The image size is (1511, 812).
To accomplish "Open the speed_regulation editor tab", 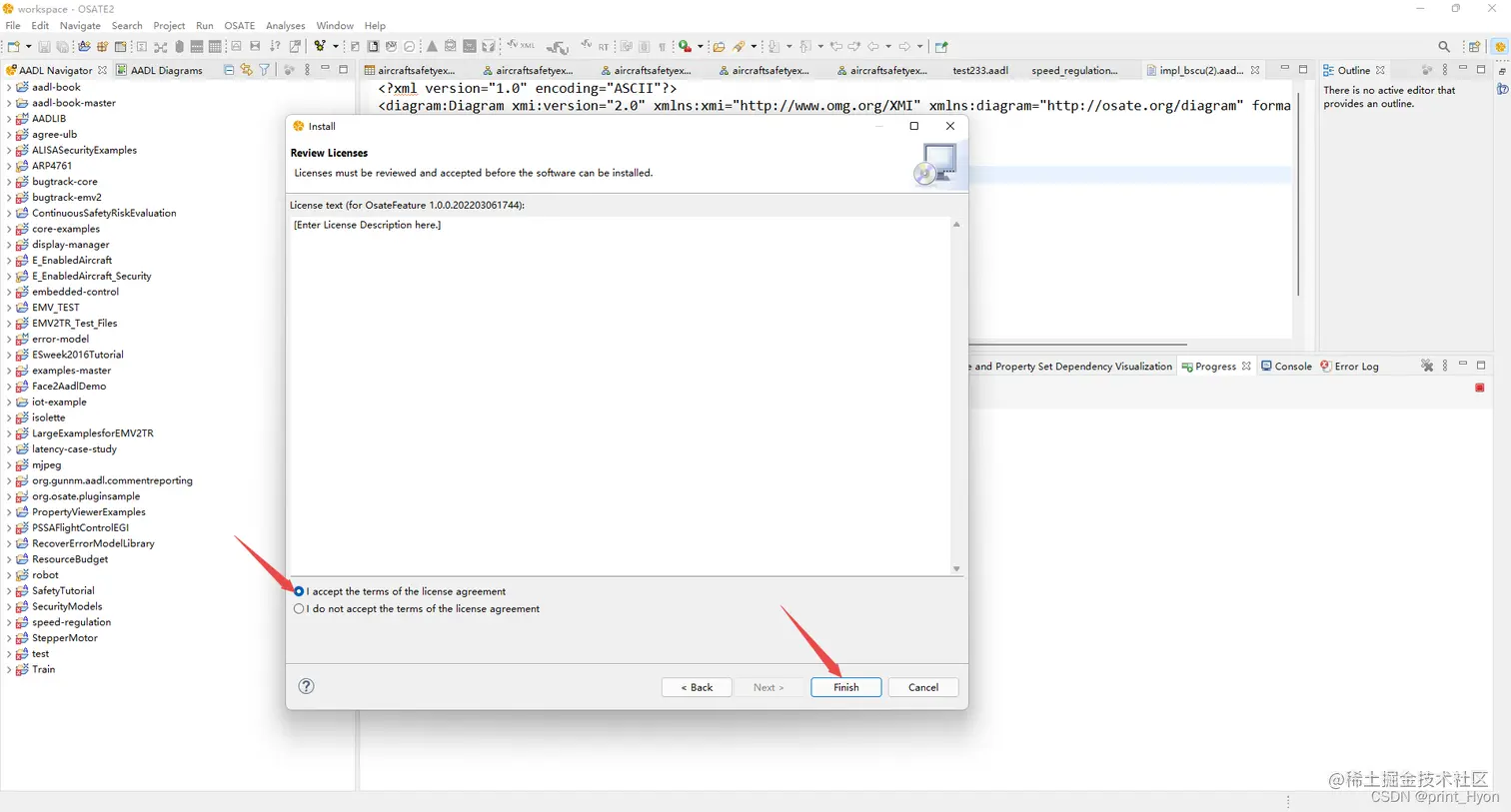I will [x=1074, y=70].
